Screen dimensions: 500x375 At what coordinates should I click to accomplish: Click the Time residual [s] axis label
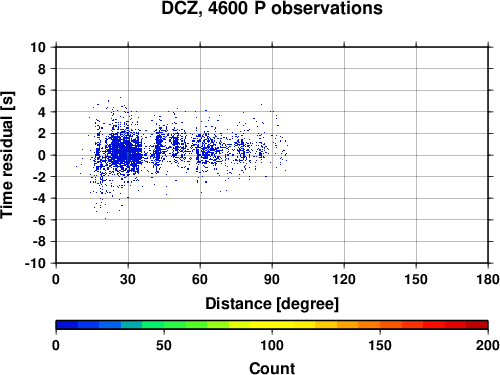coord(7,155)
